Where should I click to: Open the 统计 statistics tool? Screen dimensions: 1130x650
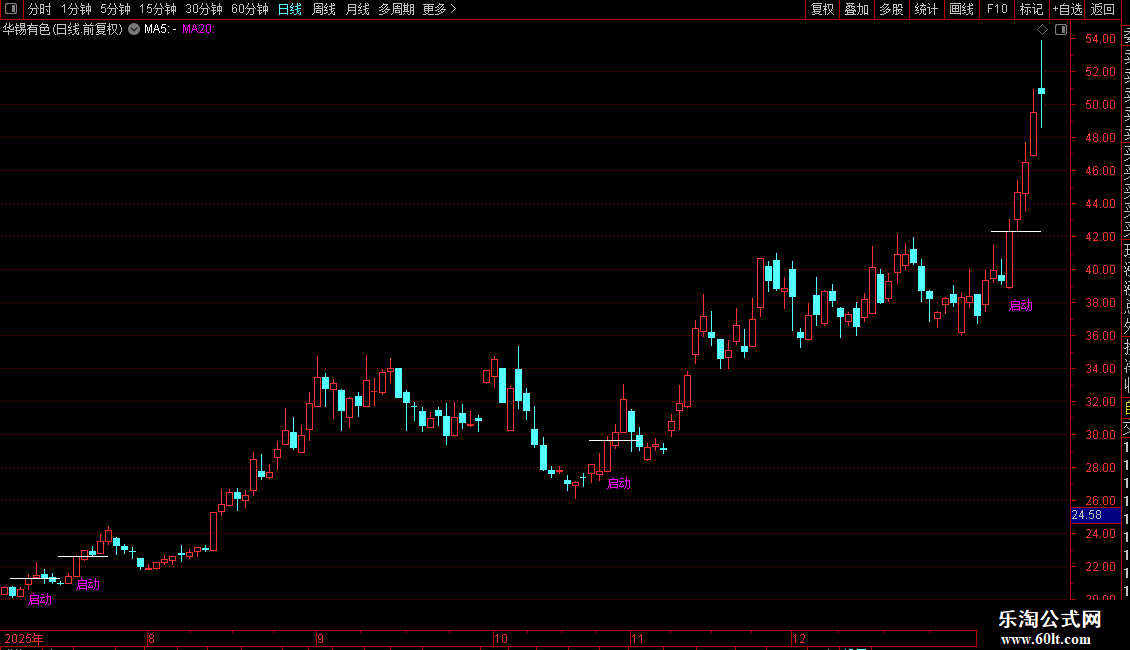click(926, 9)
